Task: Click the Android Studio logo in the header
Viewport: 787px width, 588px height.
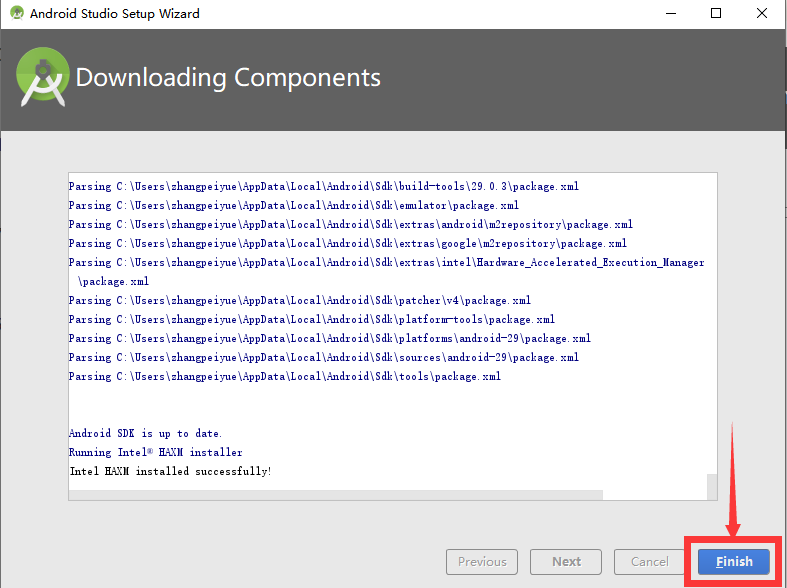Action: [43, 77]
